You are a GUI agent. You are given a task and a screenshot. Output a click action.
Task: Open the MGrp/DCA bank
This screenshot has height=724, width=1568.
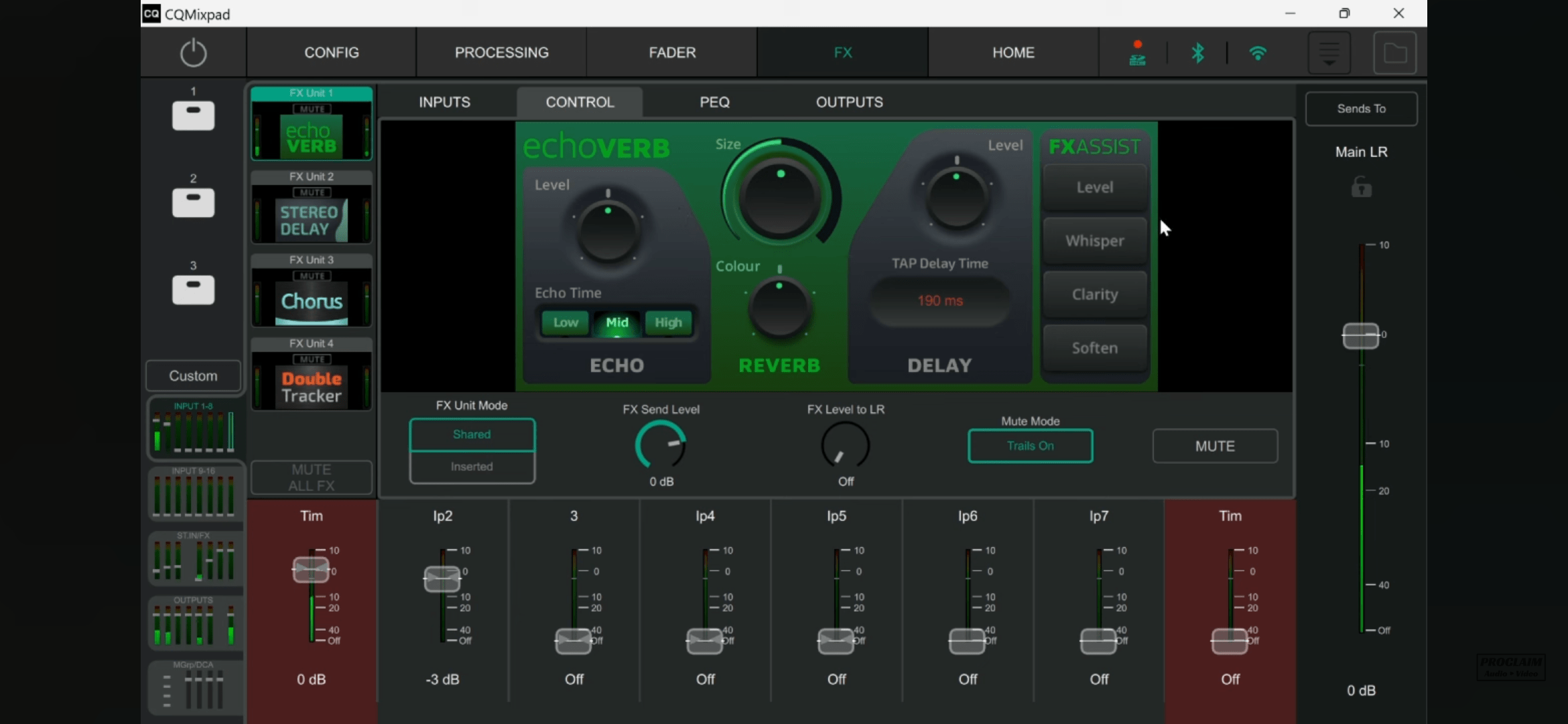[x=194, y=687]
